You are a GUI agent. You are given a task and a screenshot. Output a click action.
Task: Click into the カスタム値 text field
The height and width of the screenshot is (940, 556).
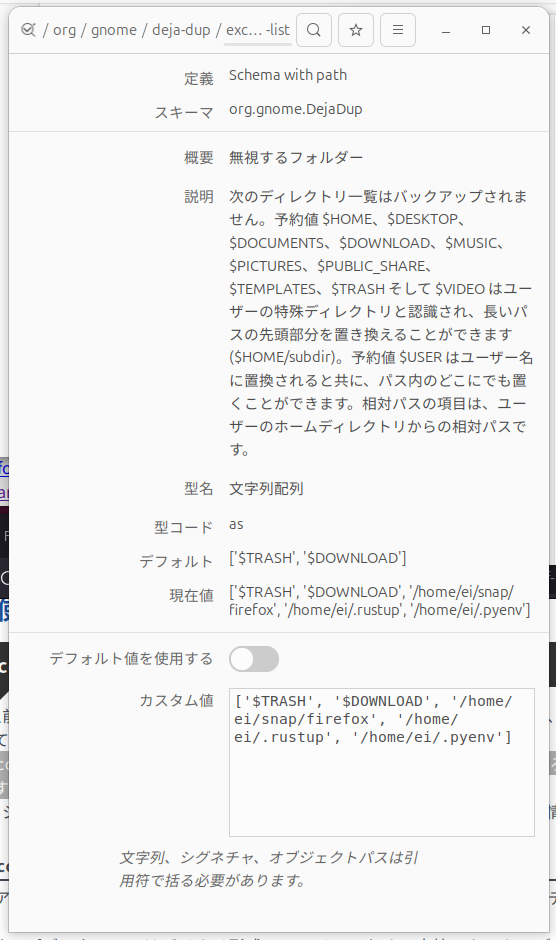point(381,762)
